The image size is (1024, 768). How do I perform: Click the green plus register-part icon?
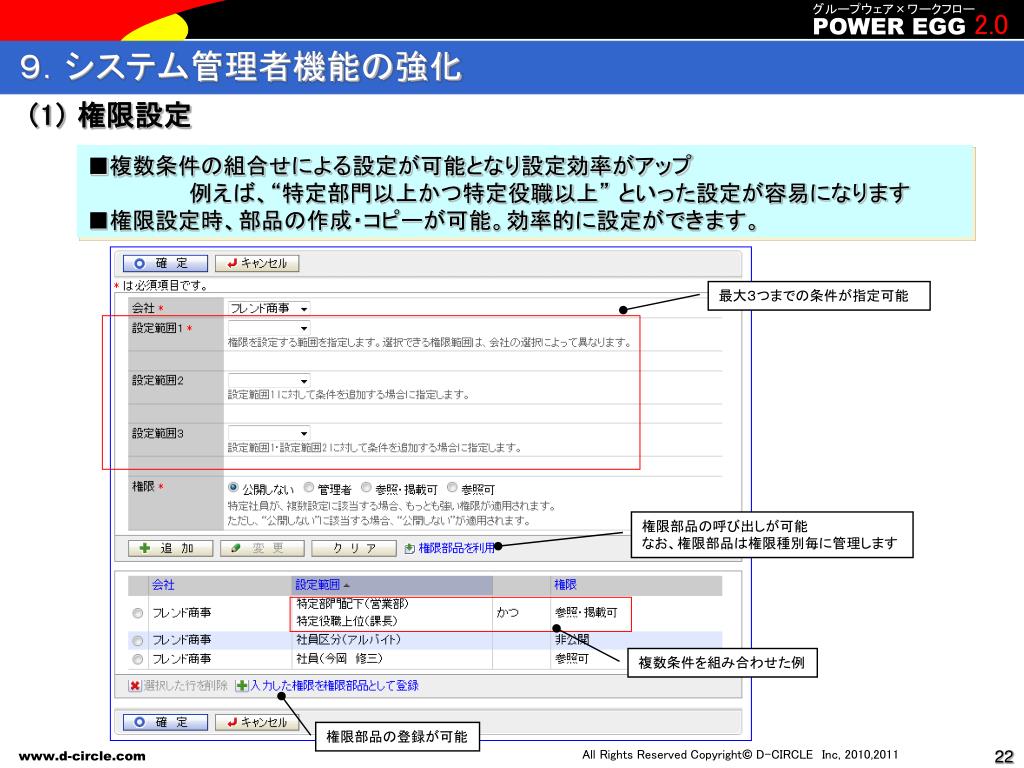(x=242, y=686)
